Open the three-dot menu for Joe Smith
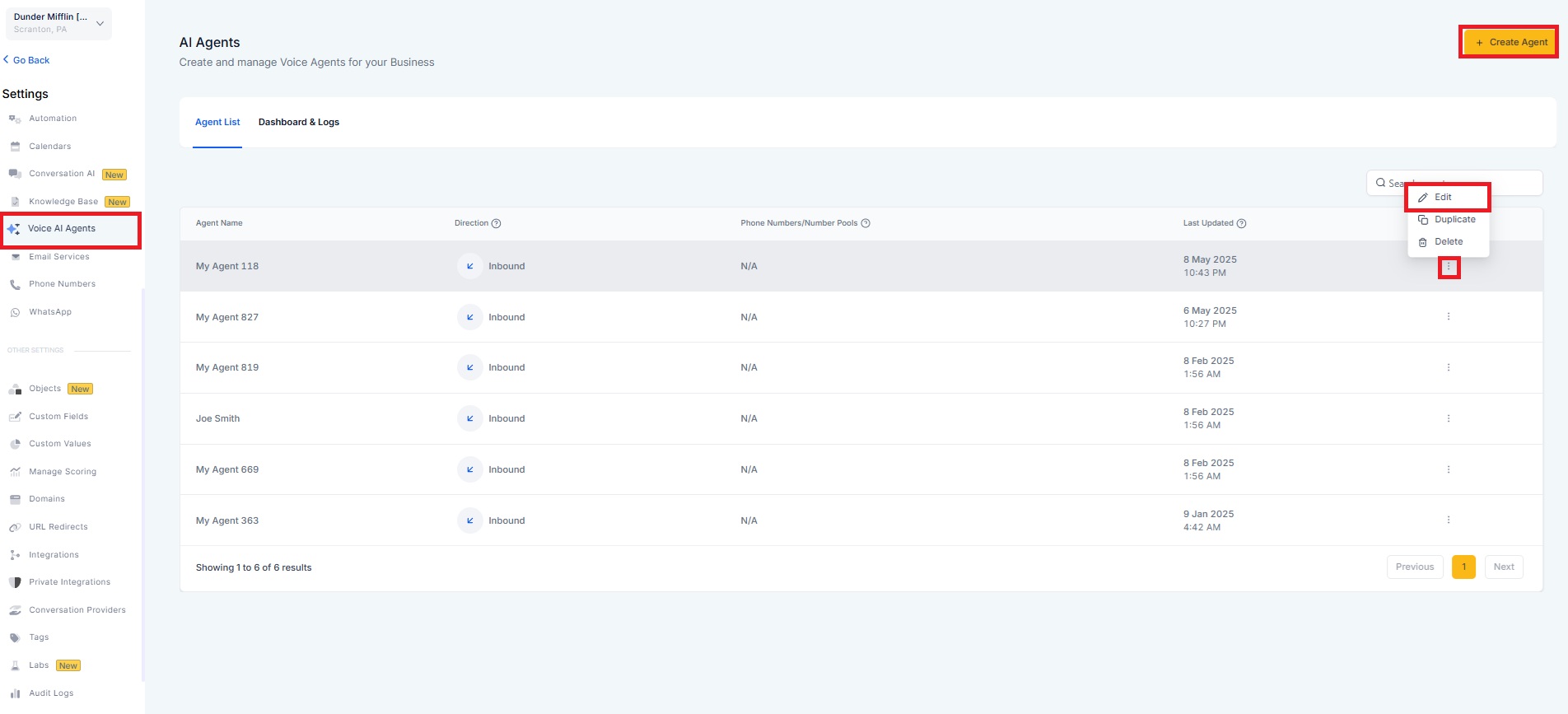Screen dimensions: 1568x714 point(1449,419)
